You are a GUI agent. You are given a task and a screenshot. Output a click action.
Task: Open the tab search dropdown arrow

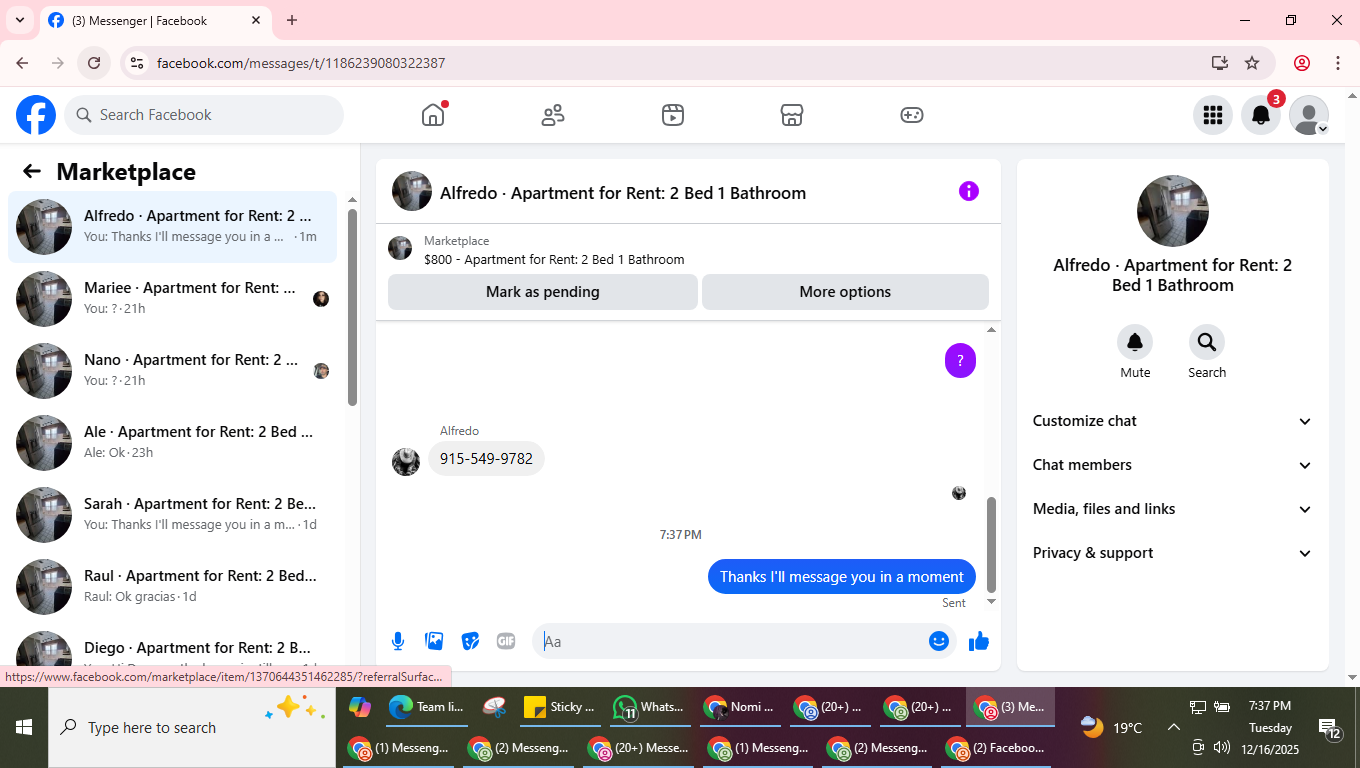[x=20, y=20]
